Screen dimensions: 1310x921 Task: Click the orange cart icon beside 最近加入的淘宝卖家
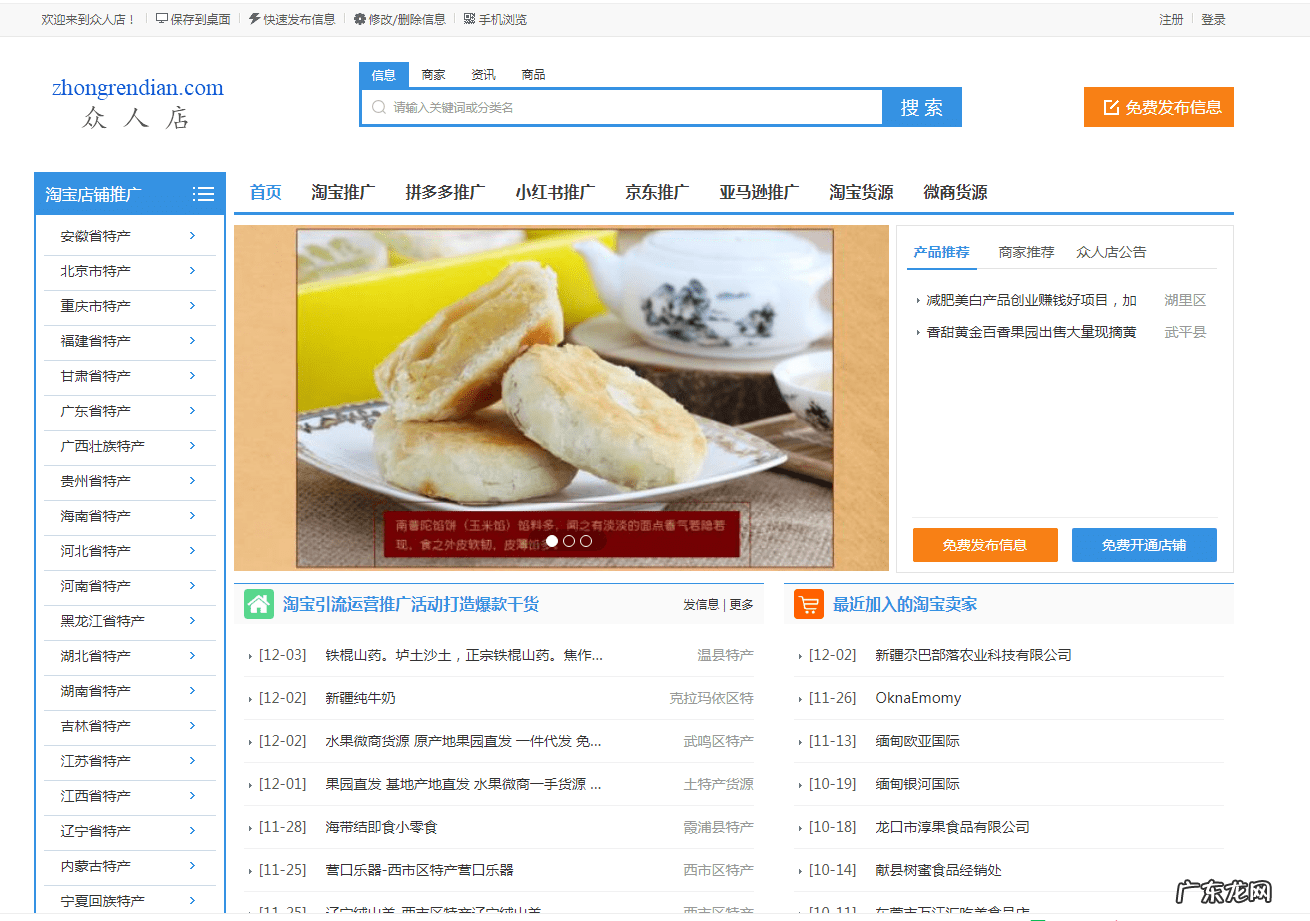[808, 604]
